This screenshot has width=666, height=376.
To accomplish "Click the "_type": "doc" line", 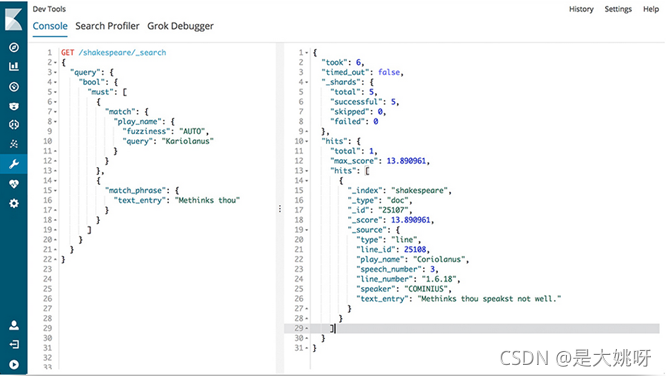I will (380, 200).
